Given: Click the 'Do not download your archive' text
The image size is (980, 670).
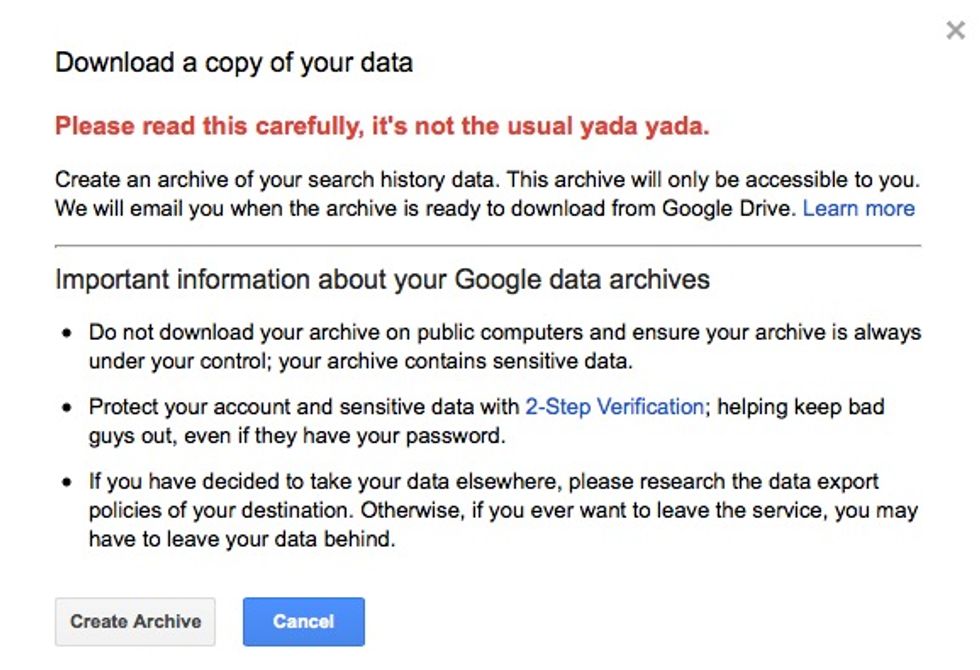Looking at the screenshot, I should [230, 332].
